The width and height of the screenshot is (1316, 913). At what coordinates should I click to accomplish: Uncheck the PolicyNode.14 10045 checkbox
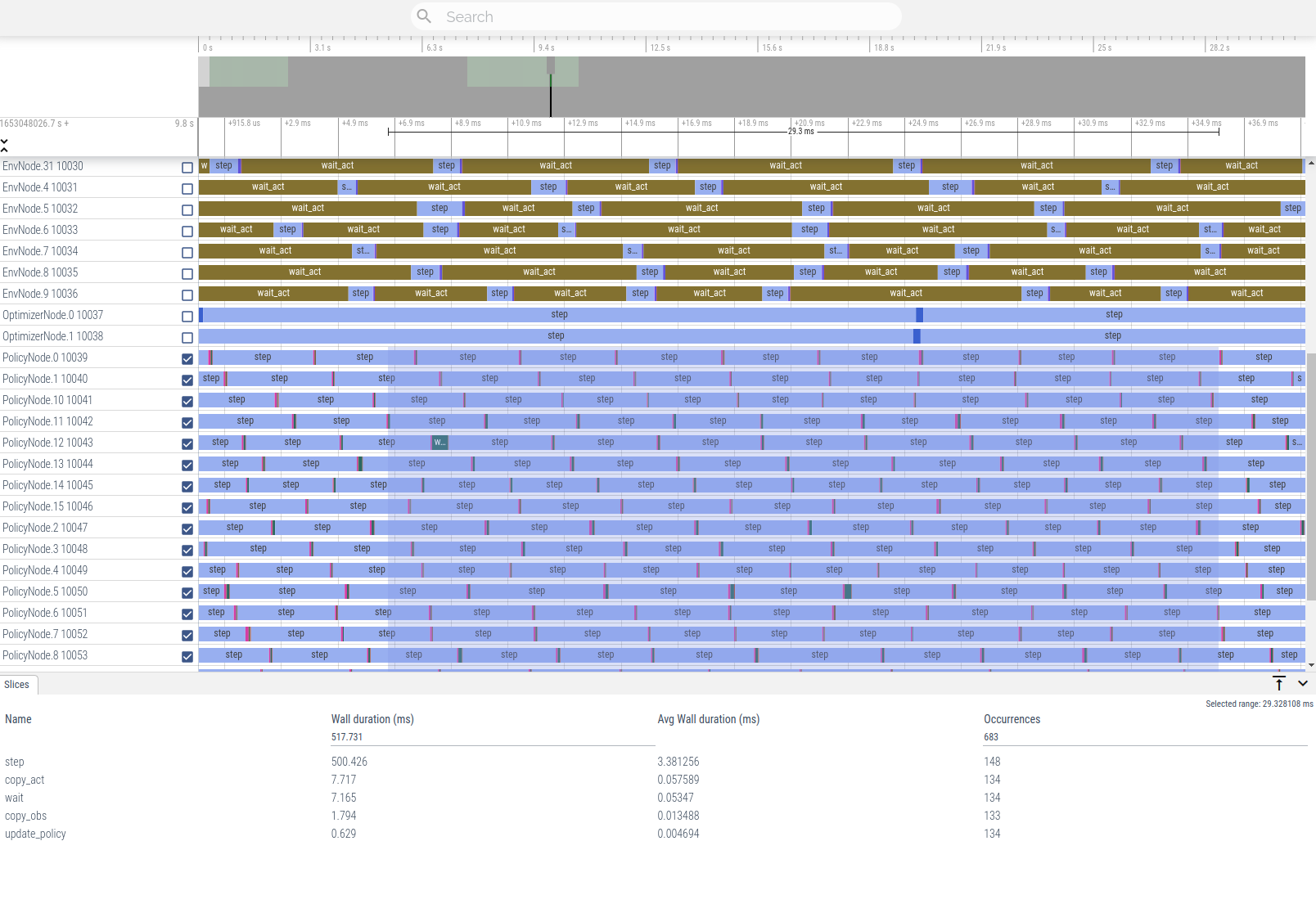[x=187, y=487]
